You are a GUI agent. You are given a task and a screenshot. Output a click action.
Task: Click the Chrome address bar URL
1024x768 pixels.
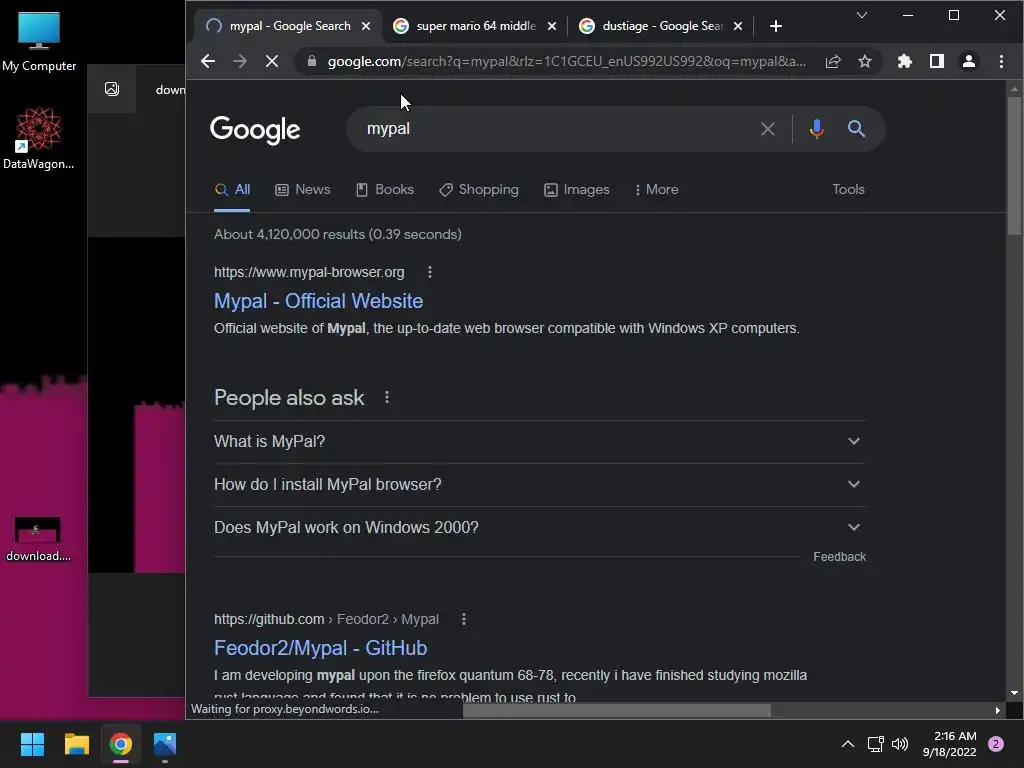(x=566, y=61)
